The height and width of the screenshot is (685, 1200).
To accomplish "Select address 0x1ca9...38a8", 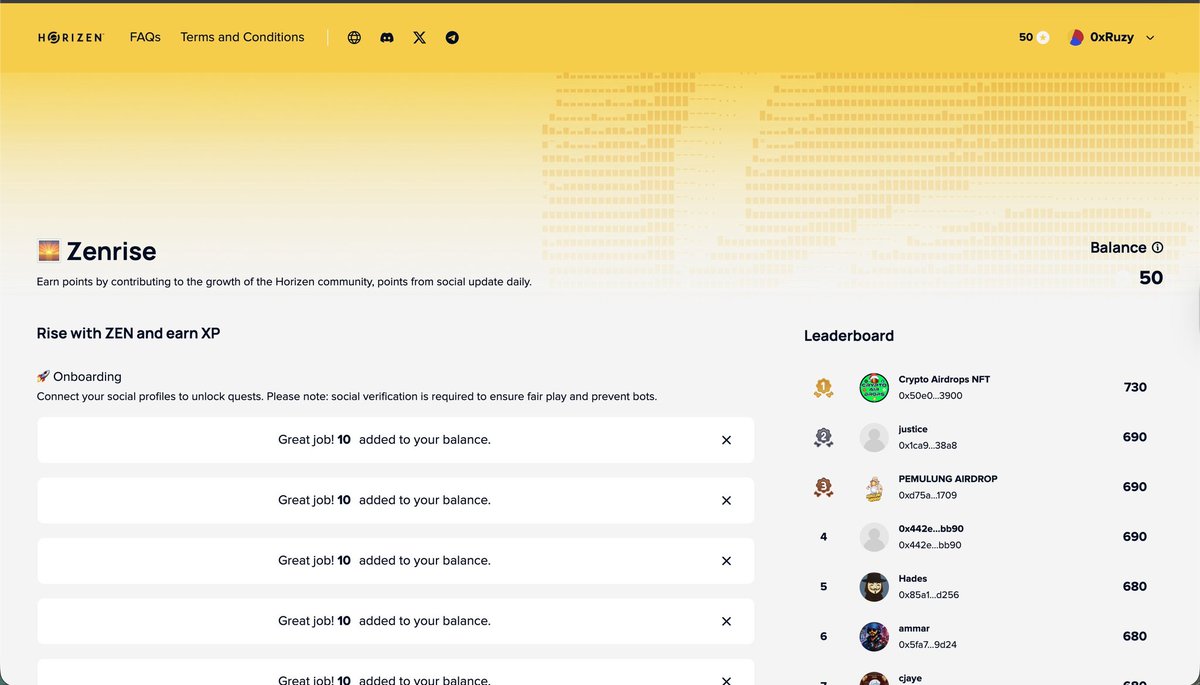I will pos(928,446).
